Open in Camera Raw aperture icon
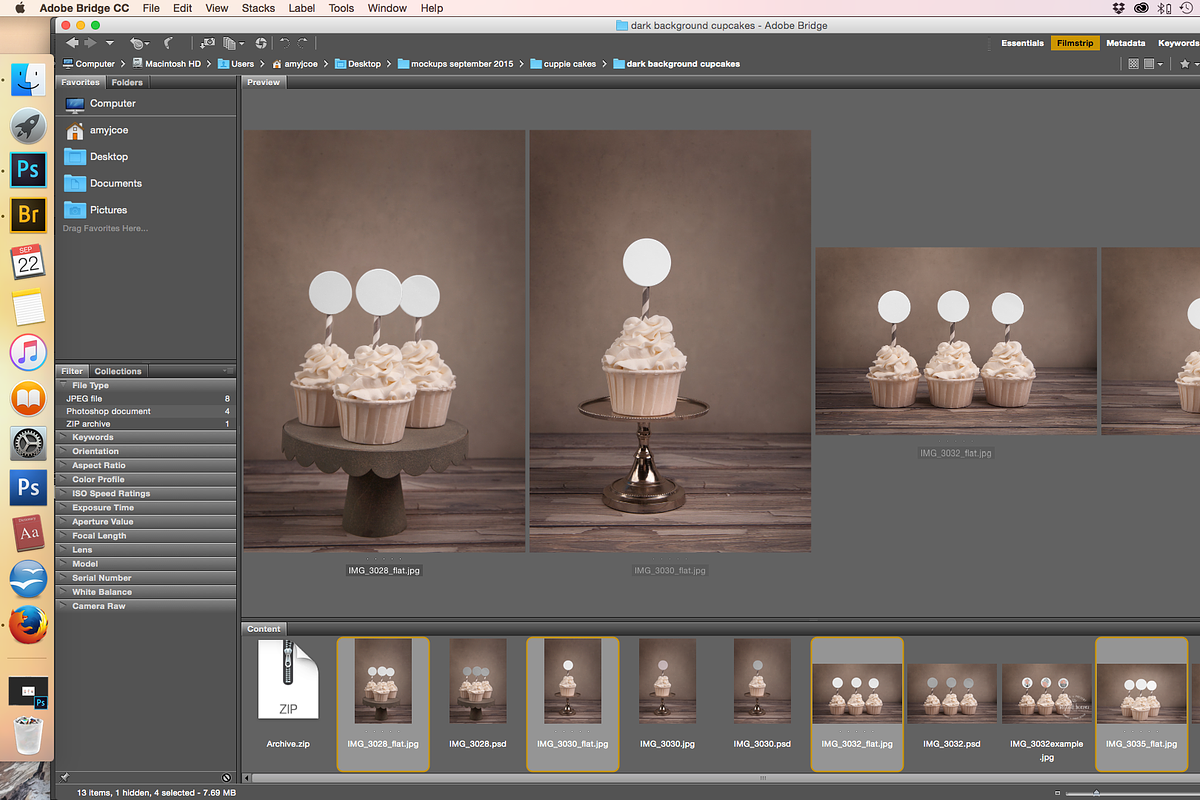 [261, 43]
